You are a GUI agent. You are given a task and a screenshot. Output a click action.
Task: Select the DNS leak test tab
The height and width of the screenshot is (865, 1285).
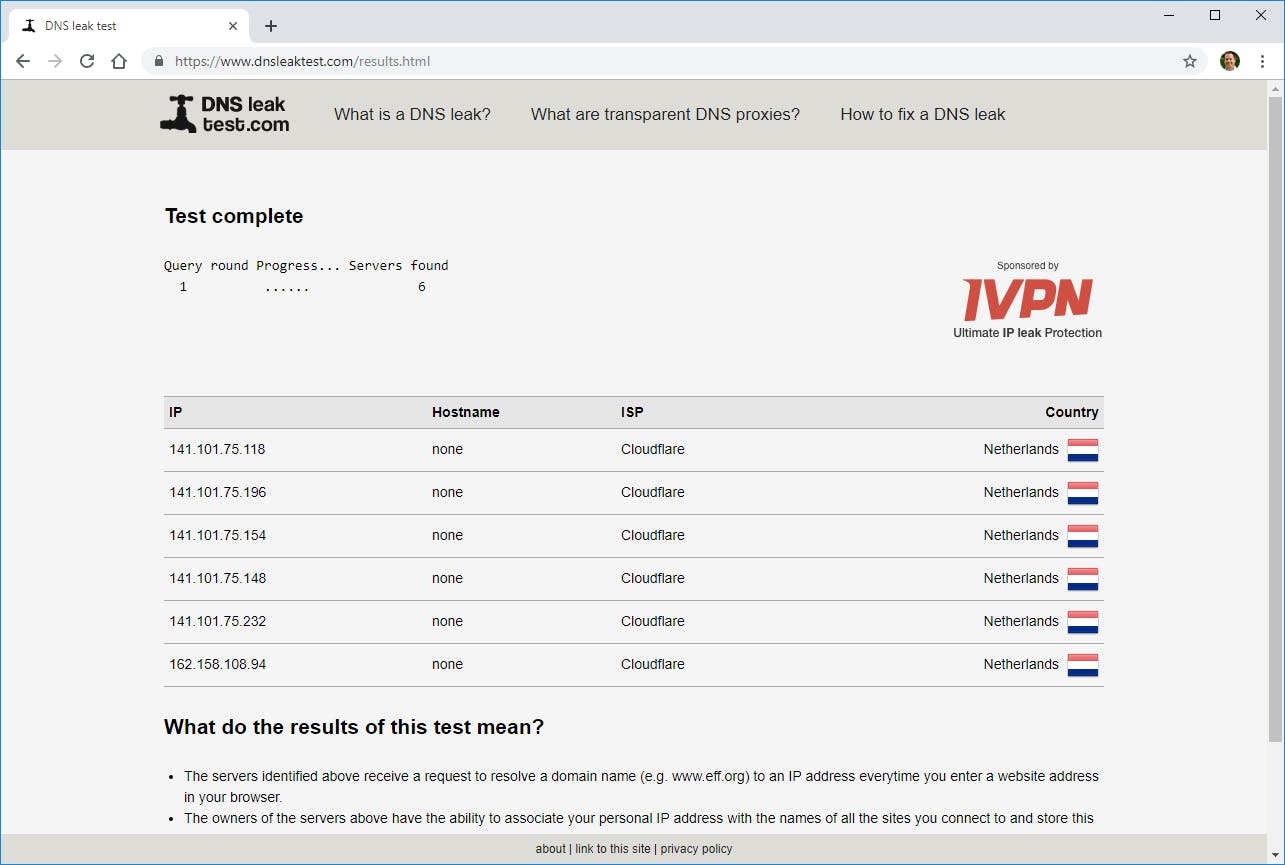pos(130,26)
